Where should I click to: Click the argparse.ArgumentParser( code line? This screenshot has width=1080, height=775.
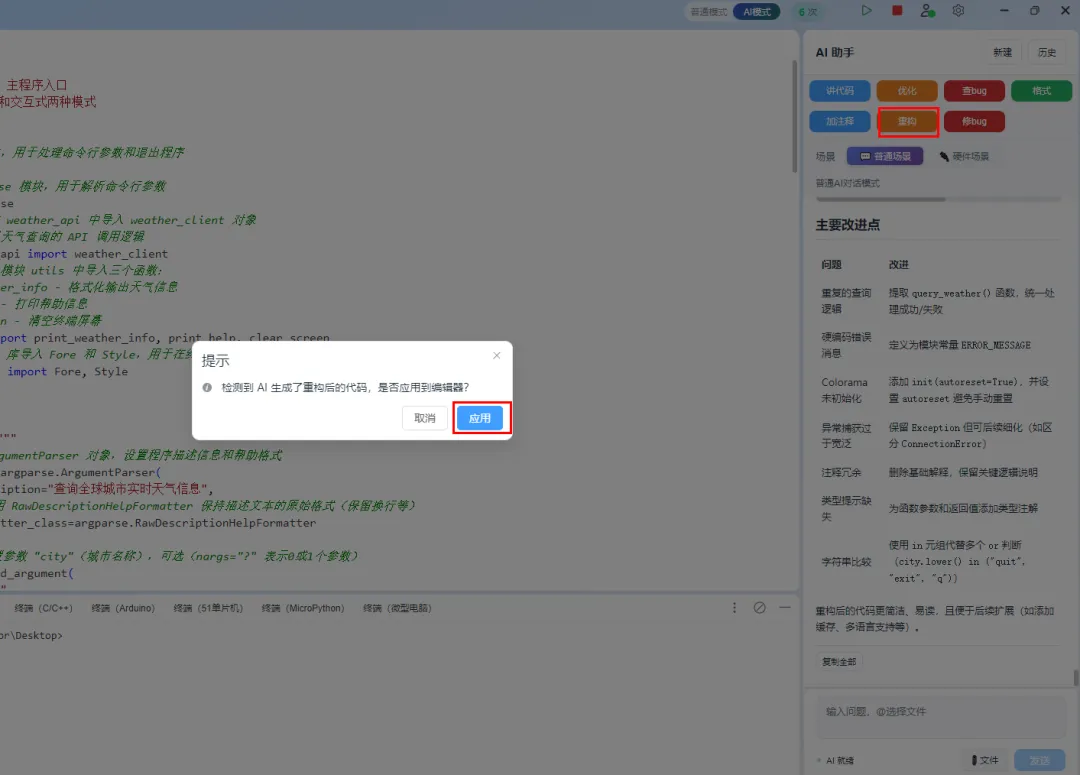[x=81, y=472]
